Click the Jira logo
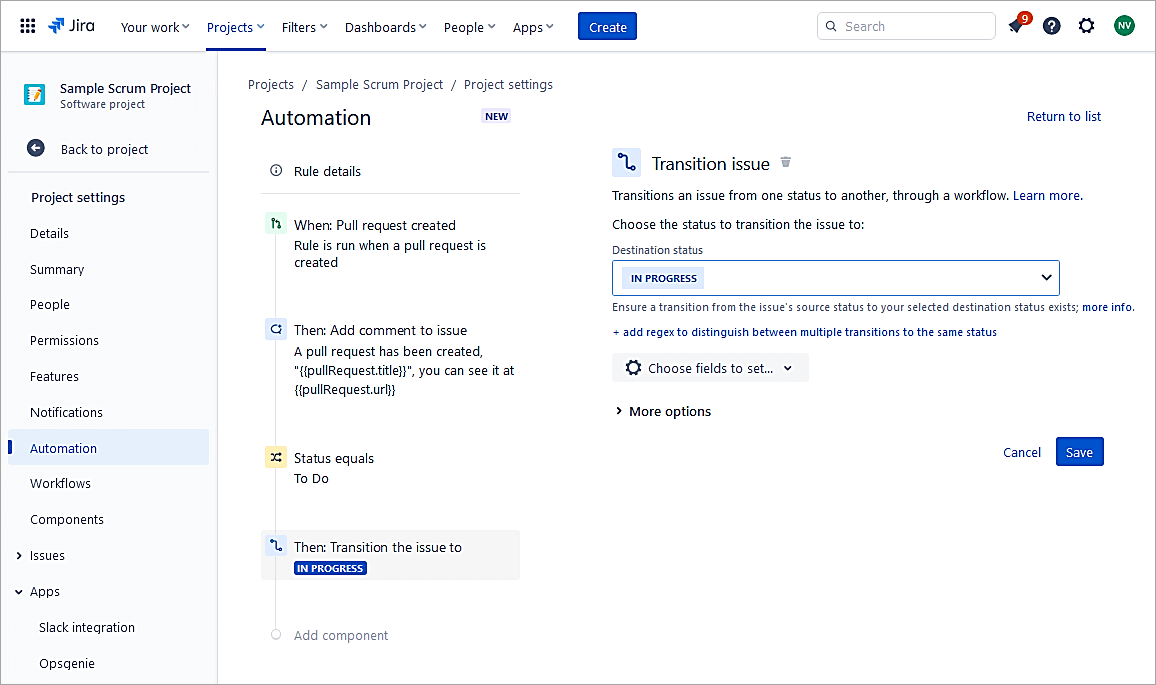 coord(72,27)
